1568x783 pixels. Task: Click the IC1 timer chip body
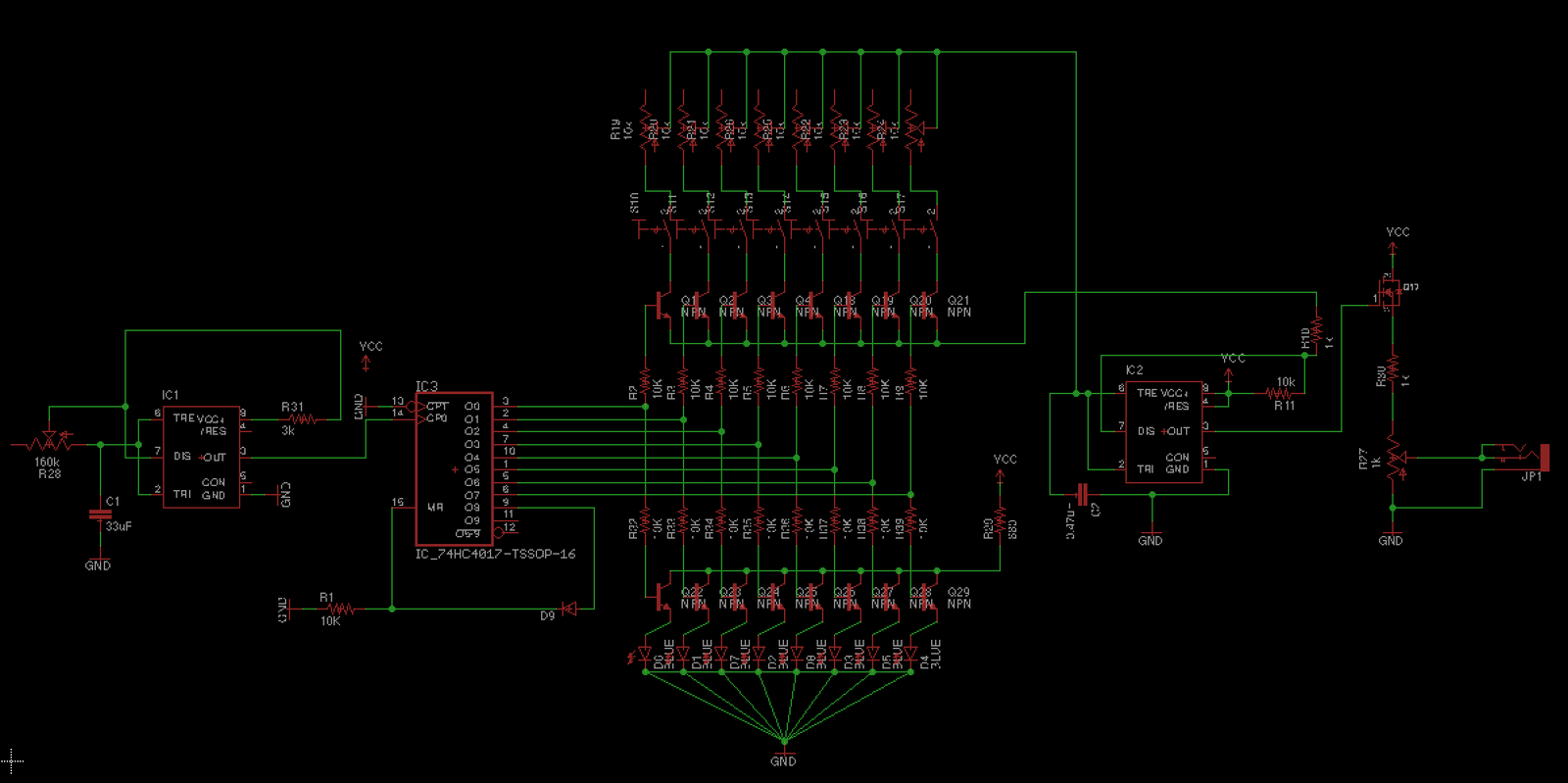201,458
